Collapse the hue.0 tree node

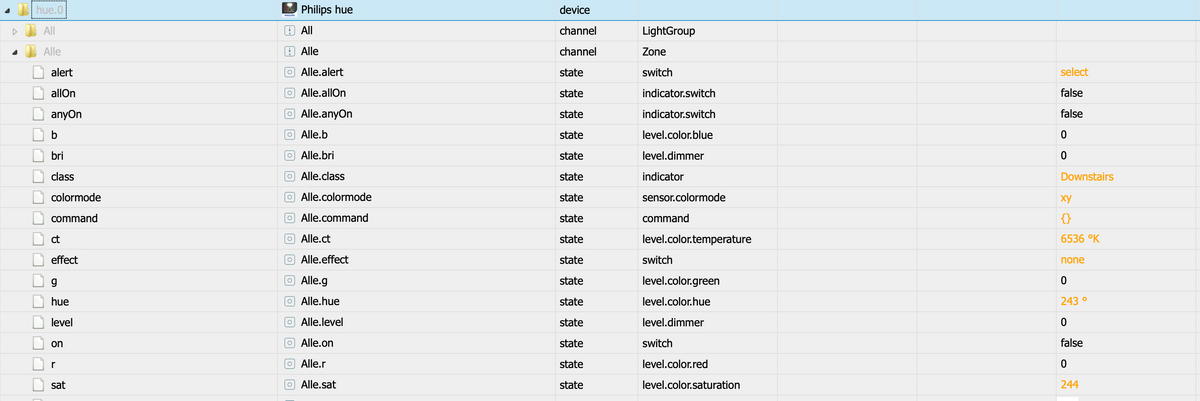9,10
